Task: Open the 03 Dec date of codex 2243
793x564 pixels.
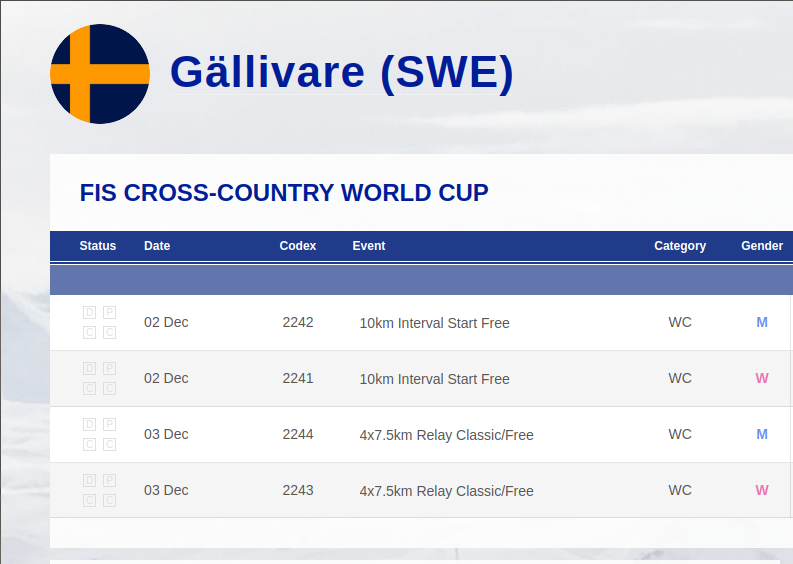Action: pos(166,491)
